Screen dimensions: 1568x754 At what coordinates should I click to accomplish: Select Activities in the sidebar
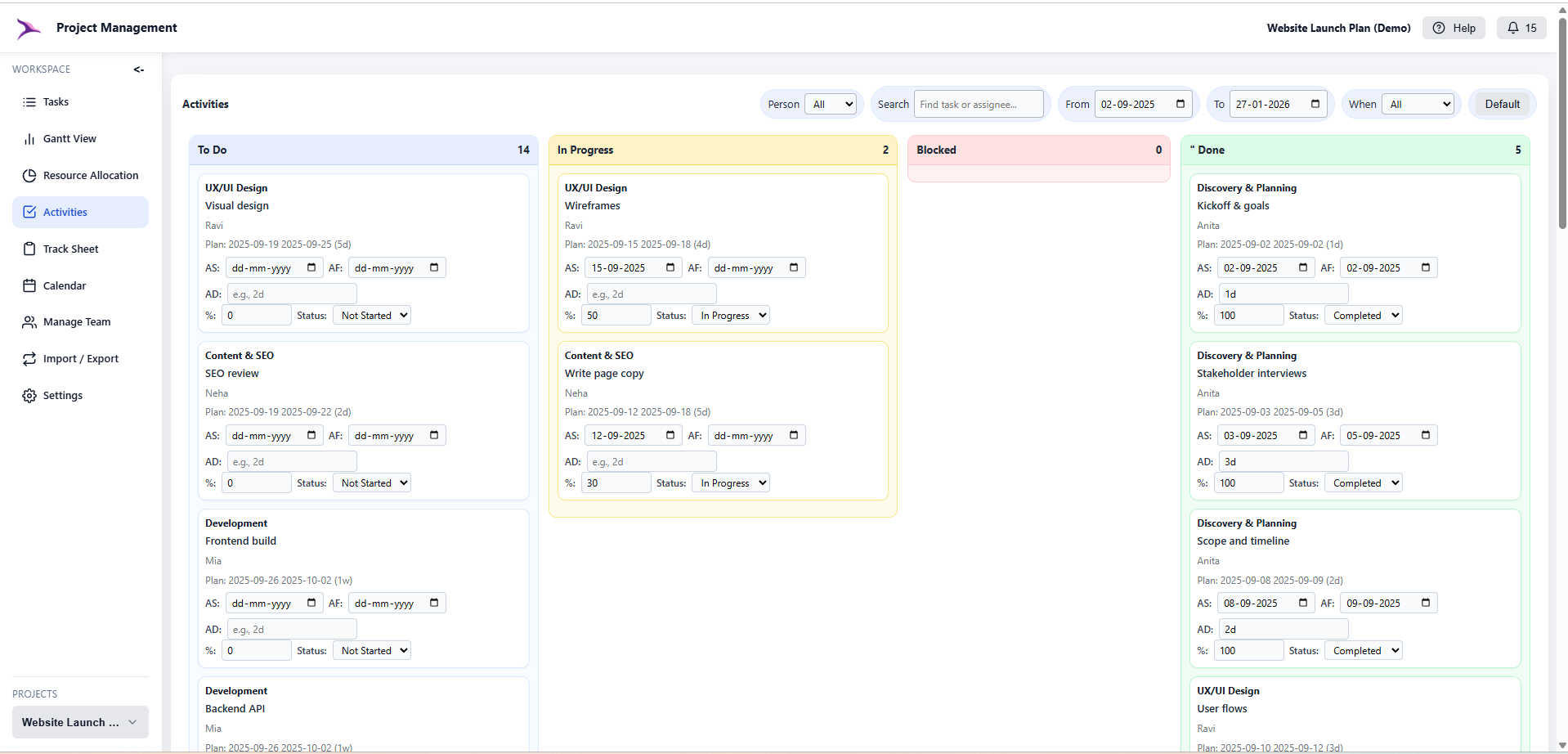65,212
